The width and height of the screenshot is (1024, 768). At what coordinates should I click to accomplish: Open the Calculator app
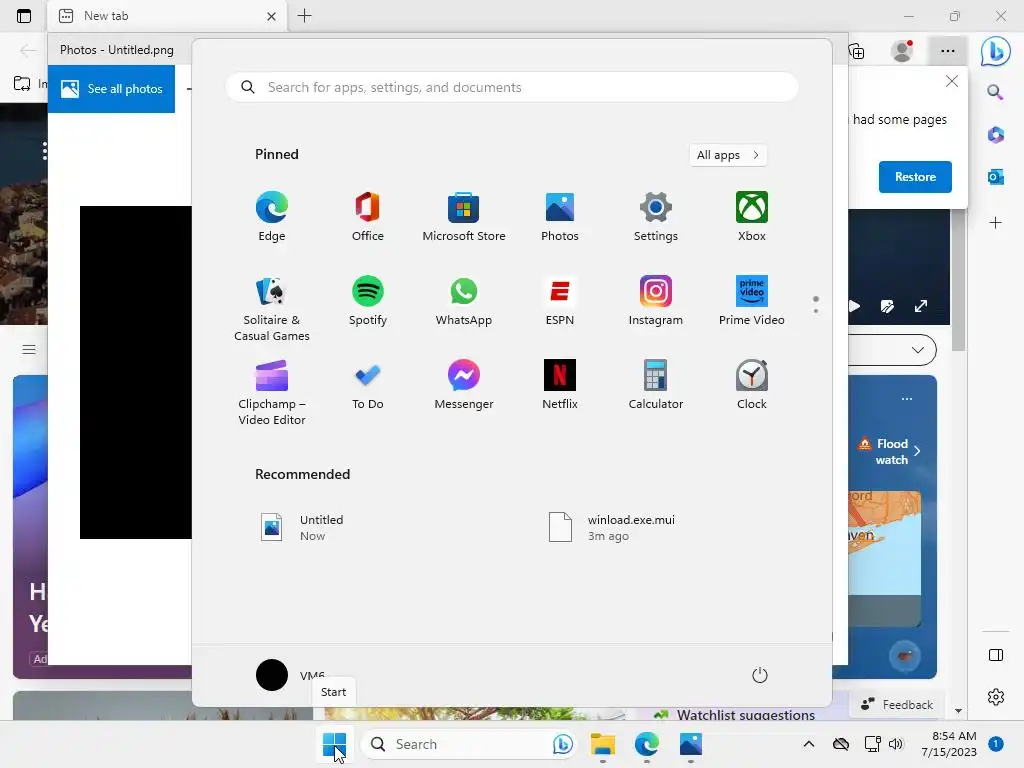[656, 385]
